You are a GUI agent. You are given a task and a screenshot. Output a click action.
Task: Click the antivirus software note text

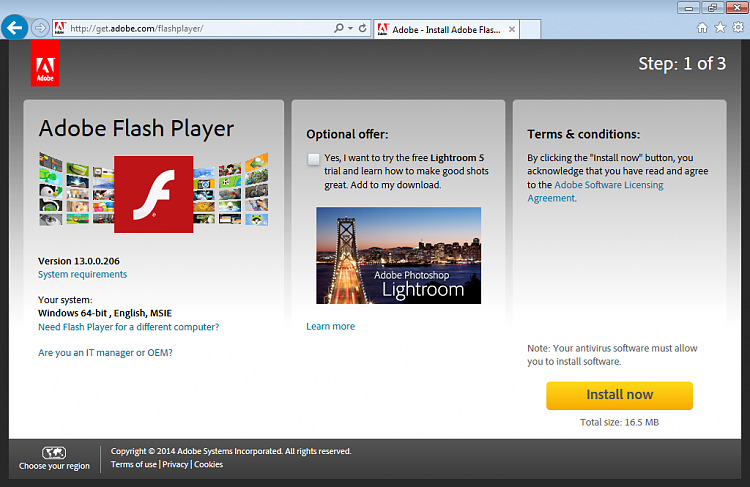(x=612, y=355)
